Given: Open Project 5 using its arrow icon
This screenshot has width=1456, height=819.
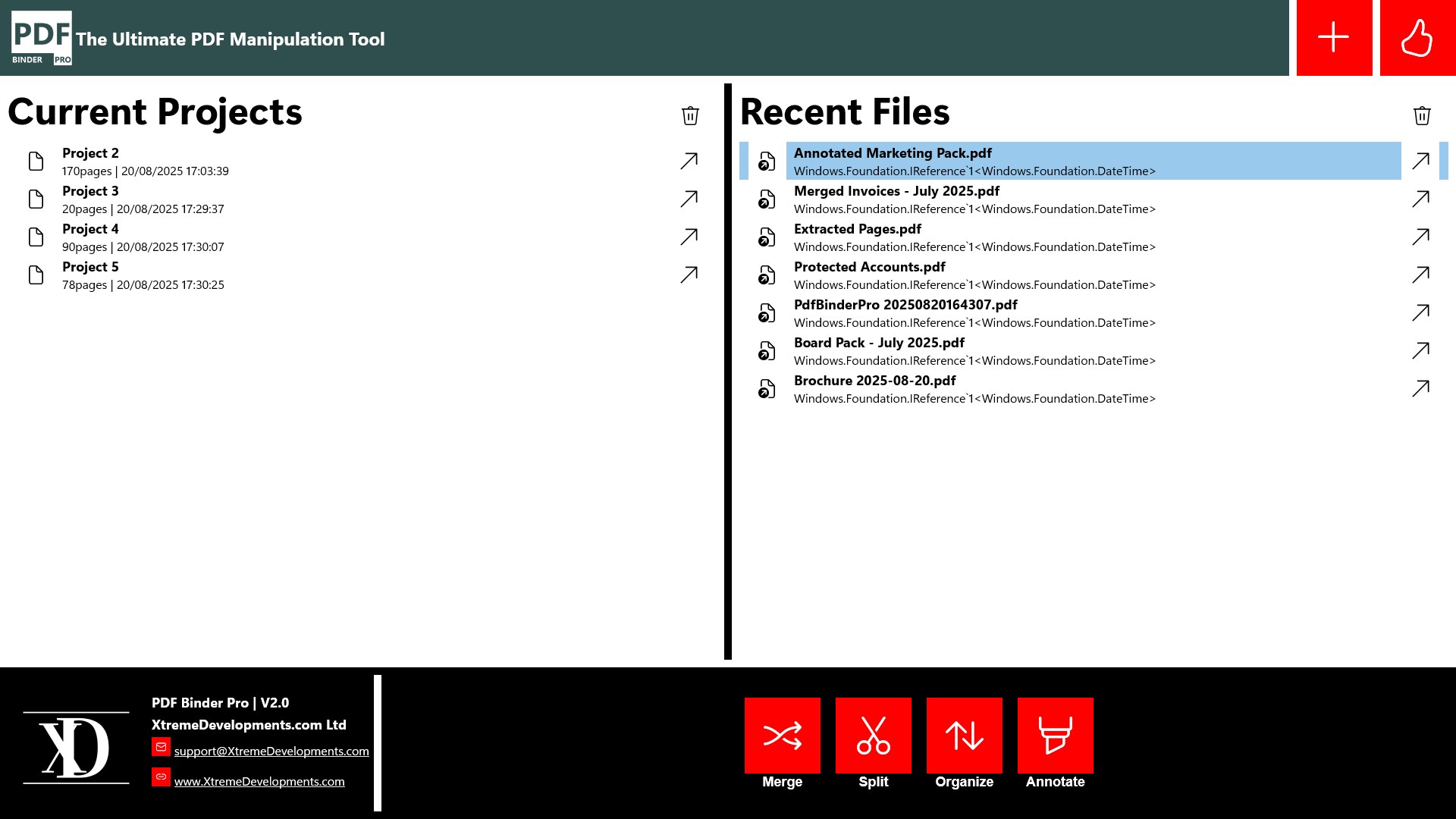Looking at the screenshot, I should point(687,275).
